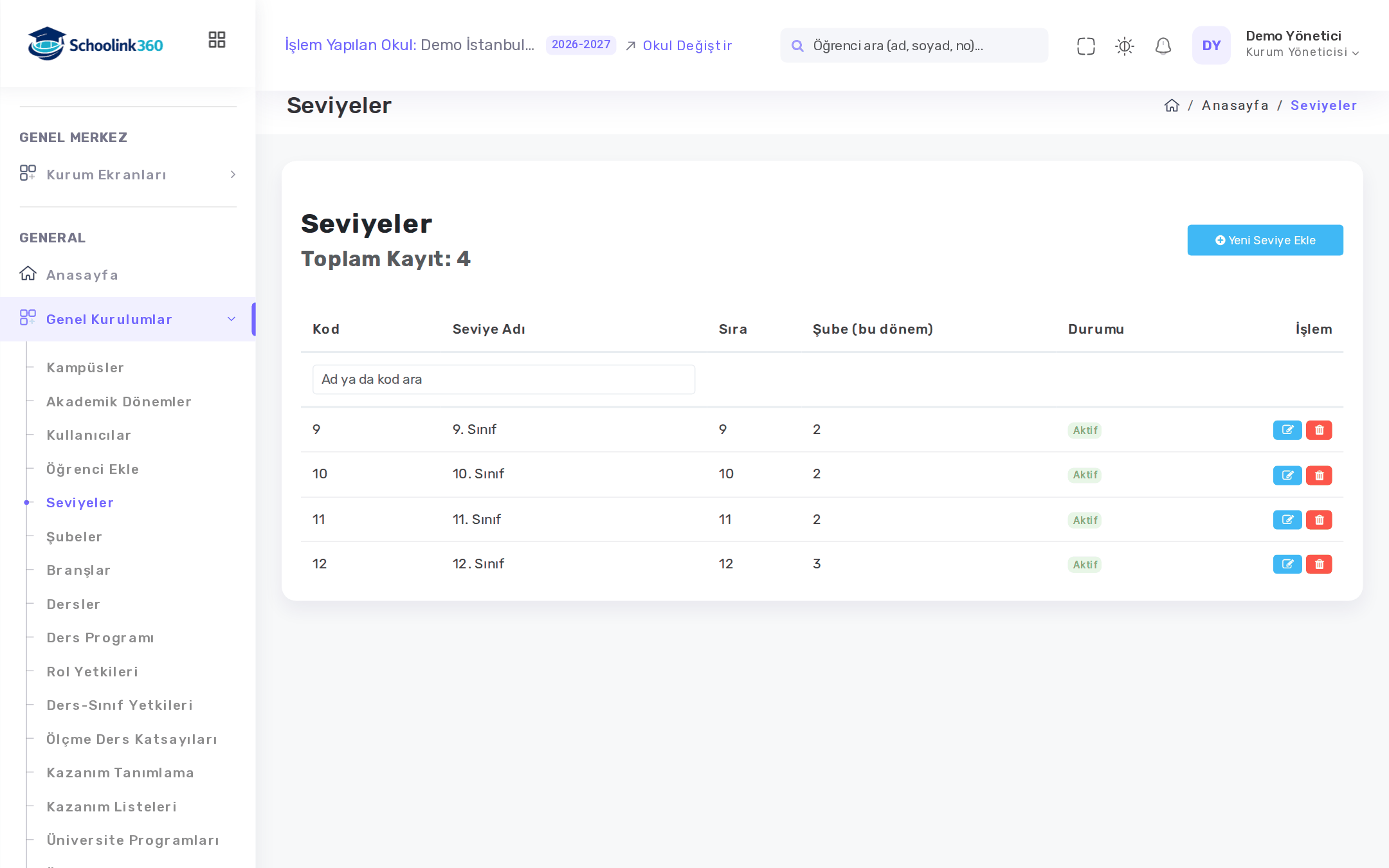This screenshot has height=868, width=1389.
Task: Delete the 10. Sınıf row
Action: (1319, 475)
